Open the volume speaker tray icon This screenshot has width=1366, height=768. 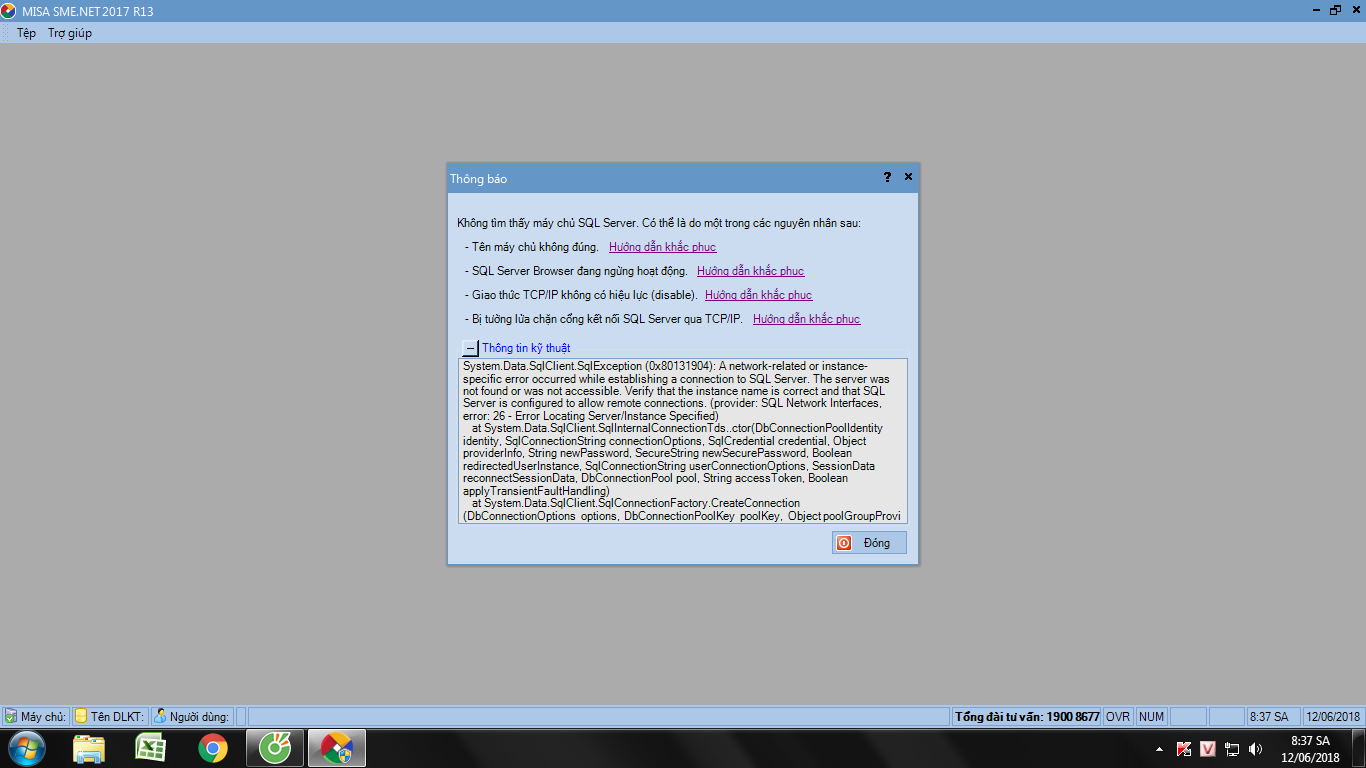[x=1255, y=749]
